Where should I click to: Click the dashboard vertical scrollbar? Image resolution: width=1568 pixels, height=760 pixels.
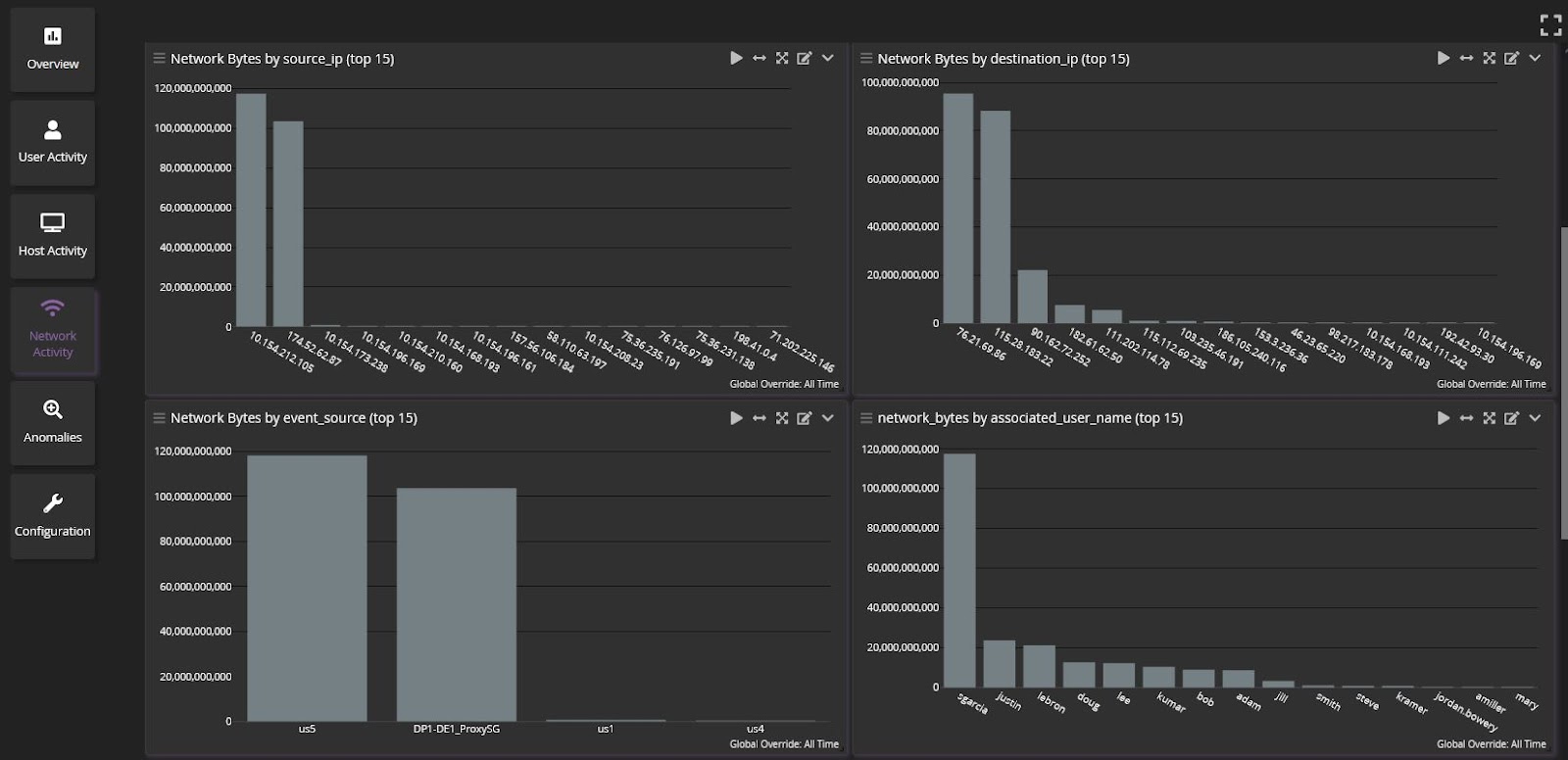1563,382
